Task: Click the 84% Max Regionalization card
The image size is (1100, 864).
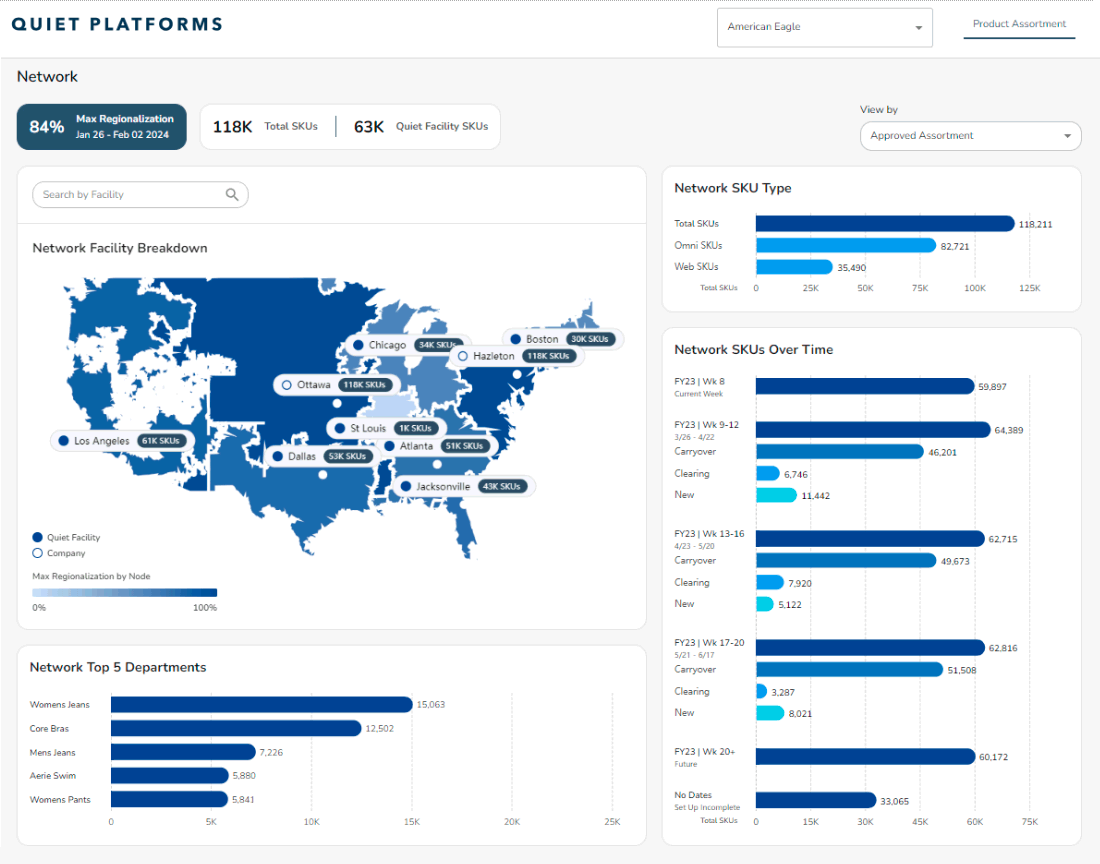Action: [x=102, y=127]
